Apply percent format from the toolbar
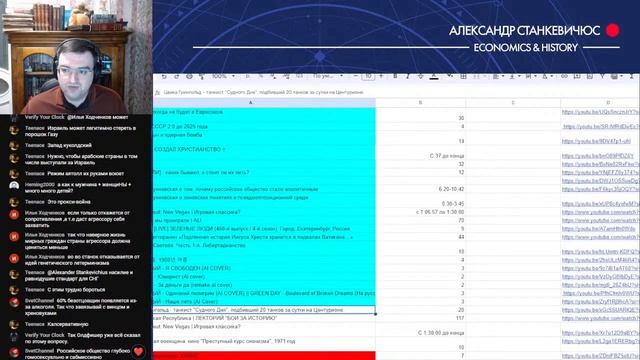The image size is (640, 360). 260,76
